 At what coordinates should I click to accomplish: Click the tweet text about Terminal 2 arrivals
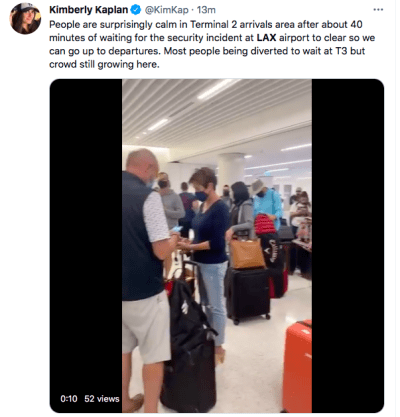[x=212, y=44]
